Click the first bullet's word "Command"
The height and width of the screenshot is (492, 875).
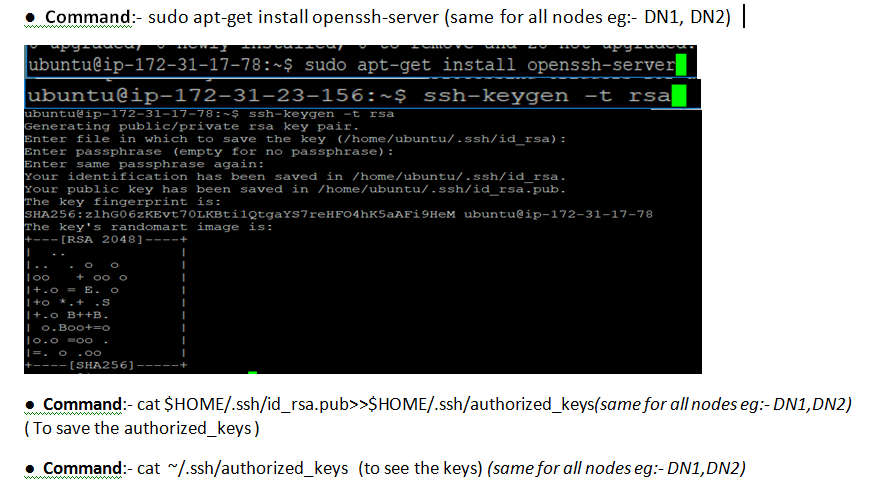pos(89,17)
